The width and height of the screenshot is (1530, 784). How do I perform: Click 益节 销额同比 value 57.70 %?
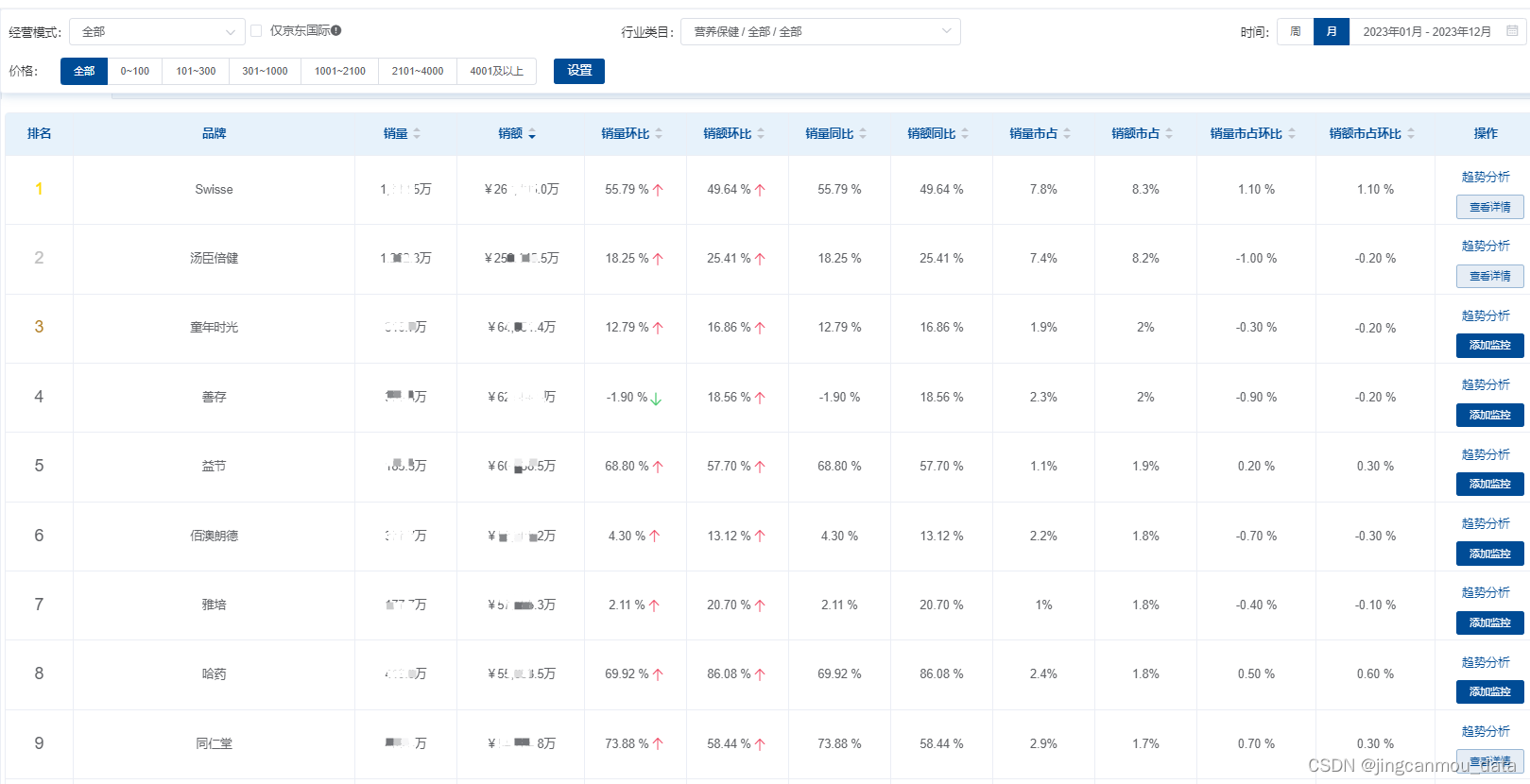click(x=941, y=467)
